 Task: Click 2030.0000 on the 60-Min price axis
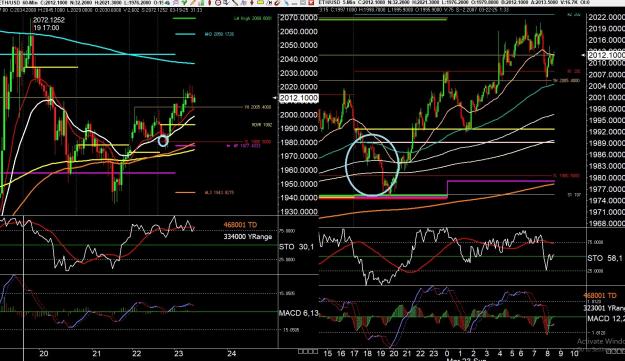coord(299,73)
